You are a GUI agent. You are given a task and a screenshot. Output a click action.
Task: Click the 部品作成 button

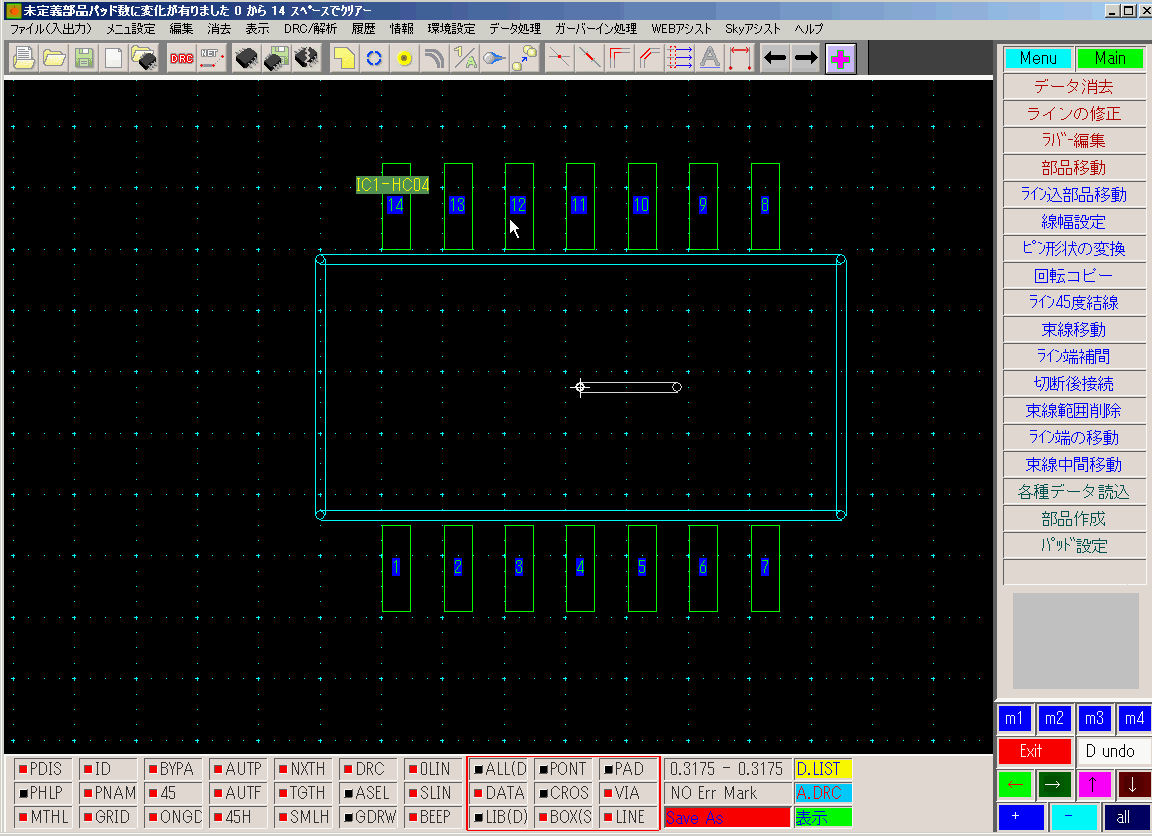[1073, 519]
